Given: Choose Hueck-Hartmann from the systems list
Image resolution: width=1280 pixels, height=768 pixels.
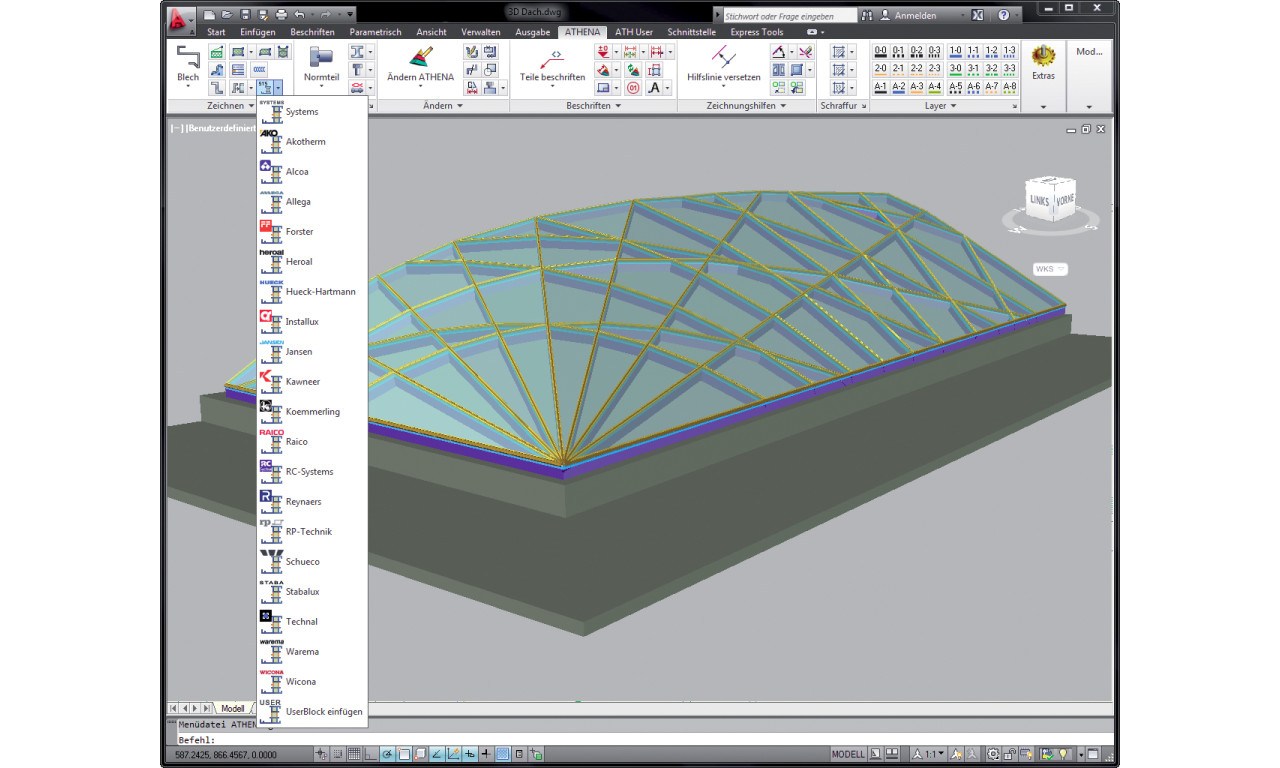Looking at the screenshot, I should (x=312, y=292).
